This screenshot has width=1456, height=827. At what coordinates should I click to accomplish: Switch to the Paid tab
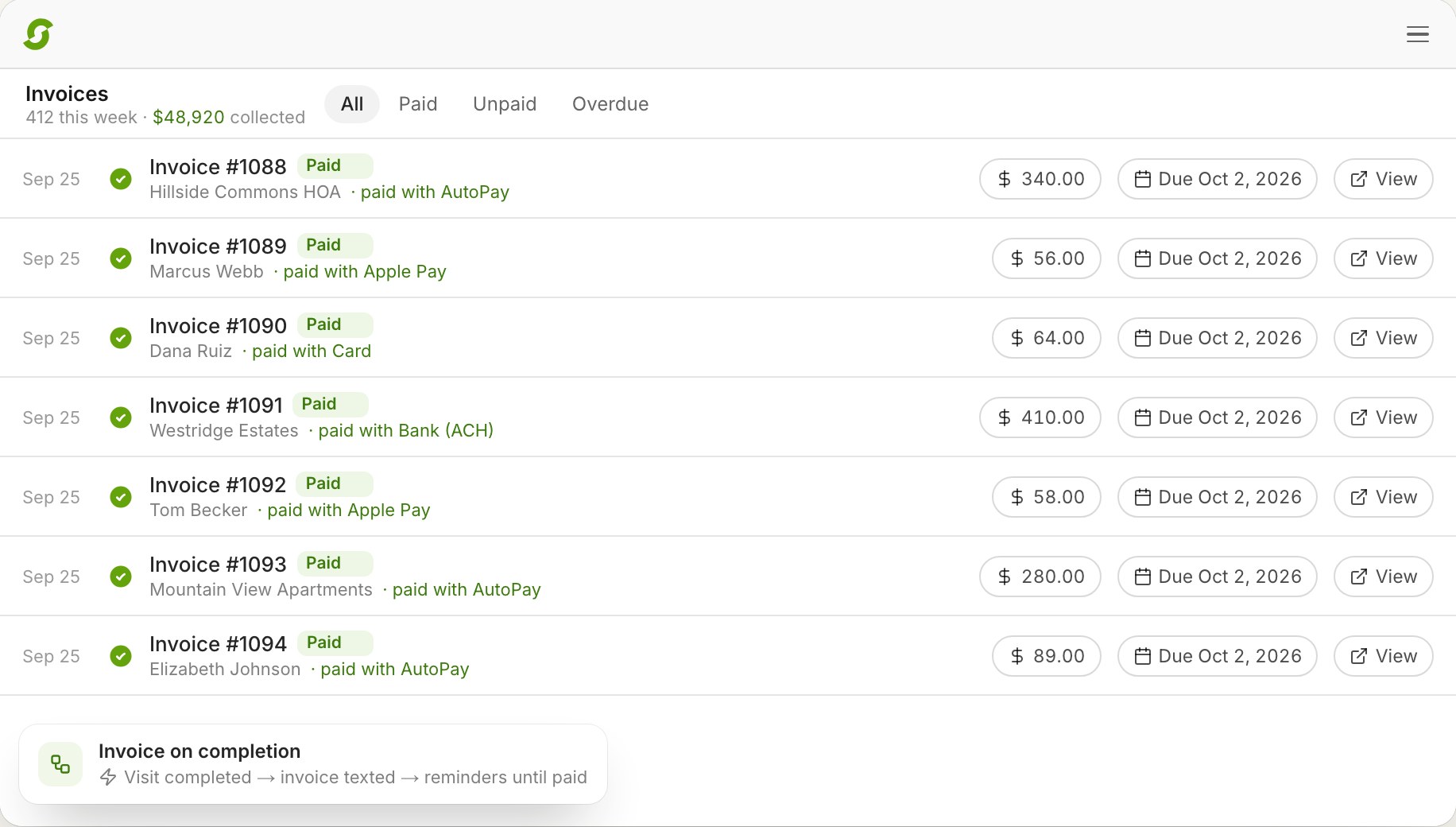coord(418,104)
